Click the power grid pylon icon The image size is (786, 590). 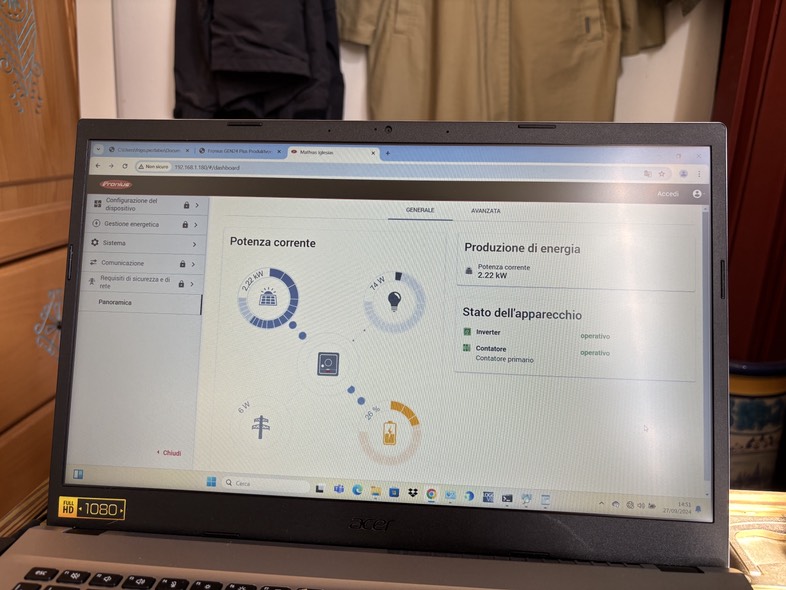click(x=260, y=426)
